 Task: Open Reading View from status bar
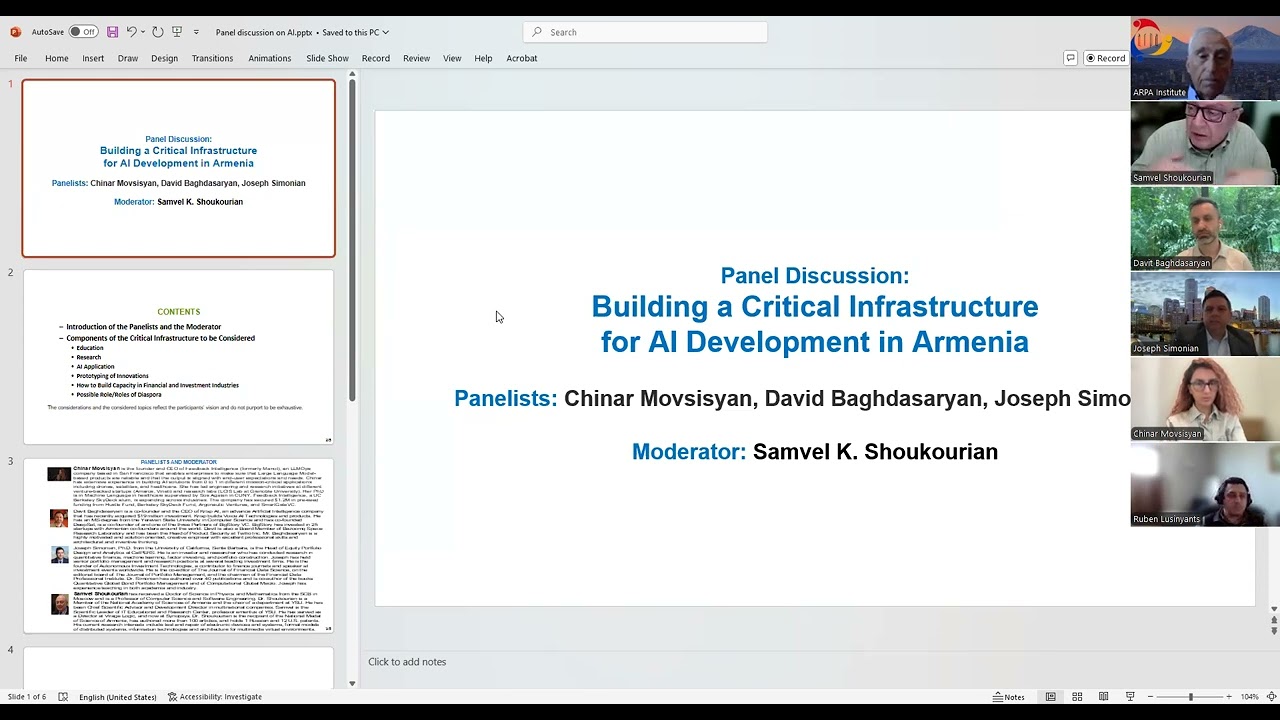click(1103, 697)
